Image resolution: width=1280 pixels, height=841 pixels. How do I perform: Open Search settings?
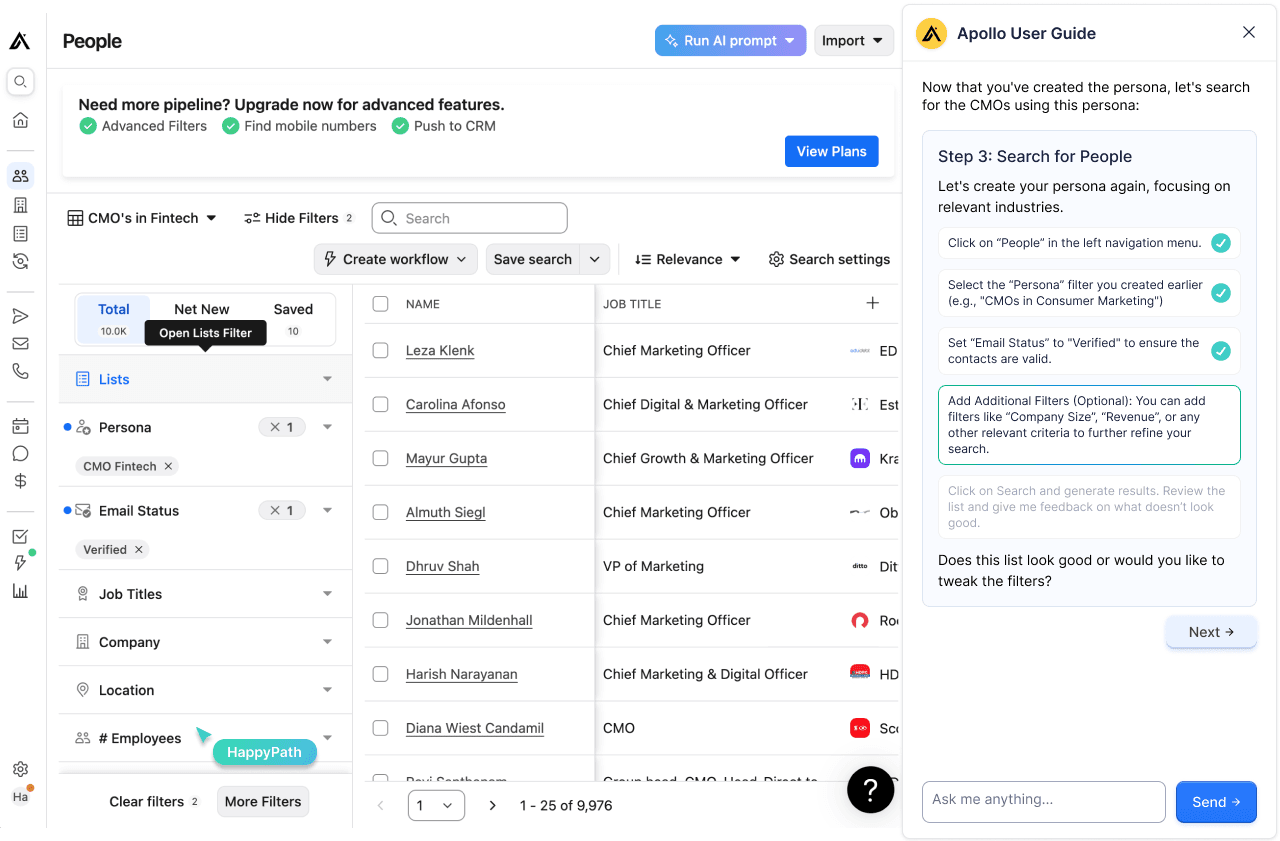tap(829, 259)
